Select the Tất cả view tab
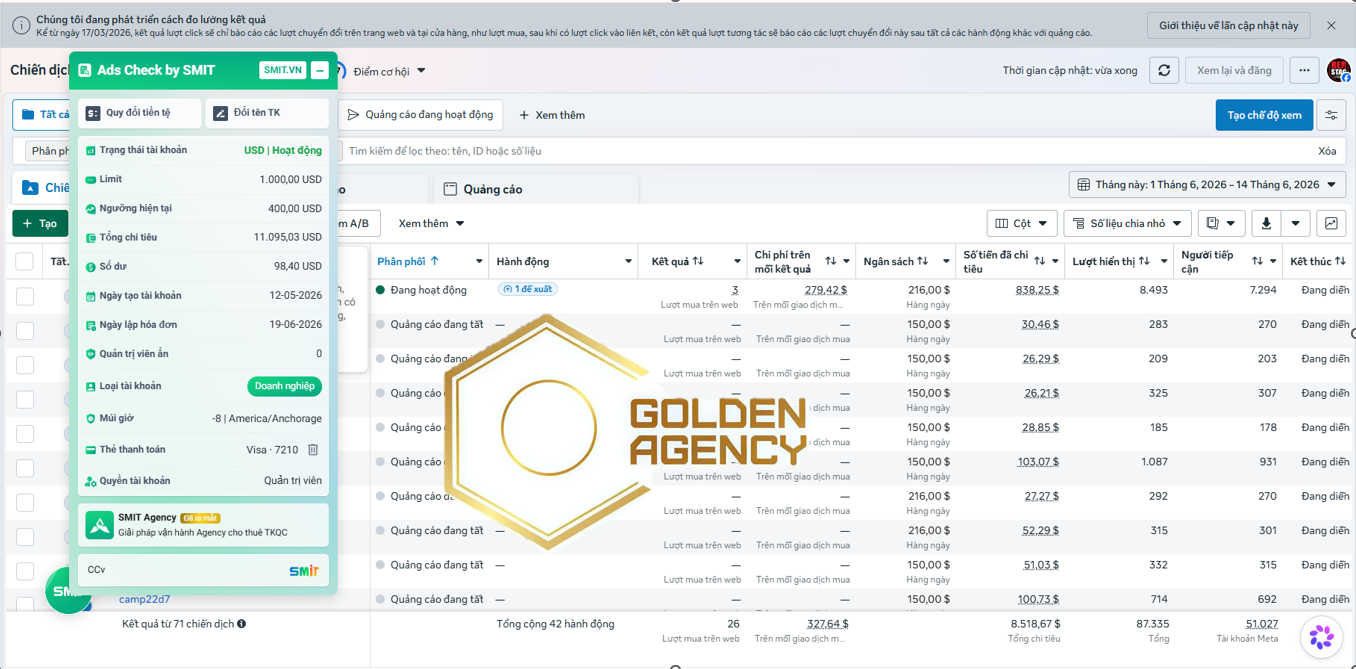This screenshot has height=669, width=1356. (x=42, y=115)
